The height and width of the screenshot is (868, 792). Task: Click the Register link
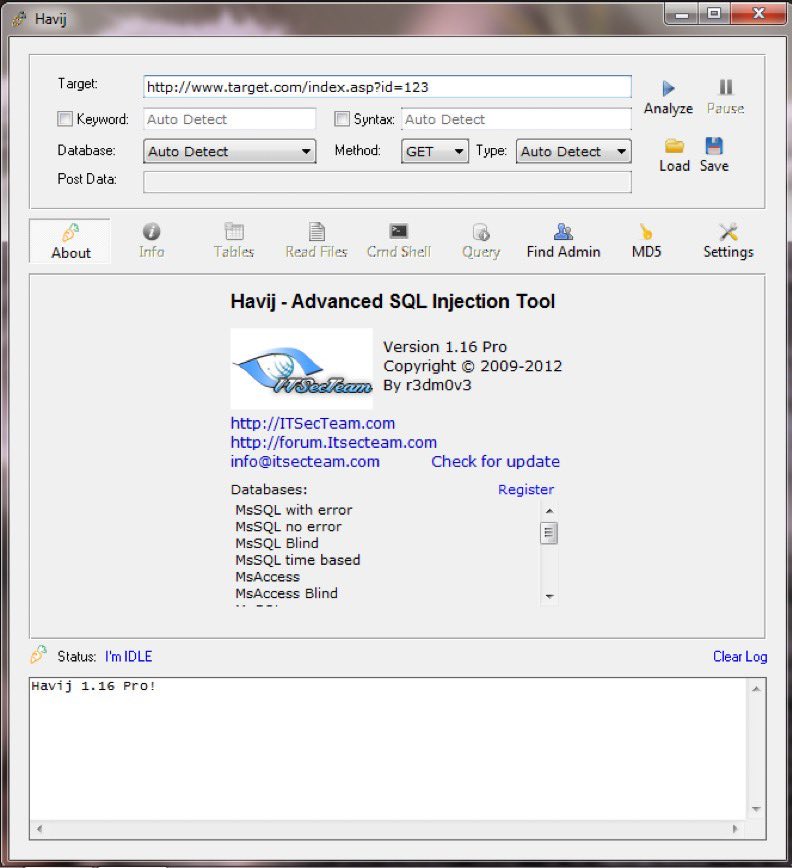coord(526,489)
